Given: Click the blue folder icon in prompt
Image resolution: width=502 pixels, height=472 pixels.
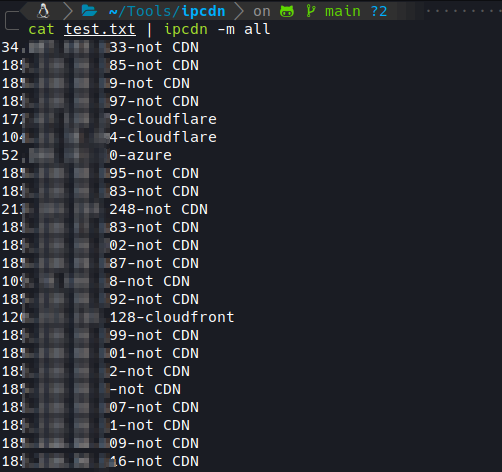Looking at the screenshot, I should [89, 11].
